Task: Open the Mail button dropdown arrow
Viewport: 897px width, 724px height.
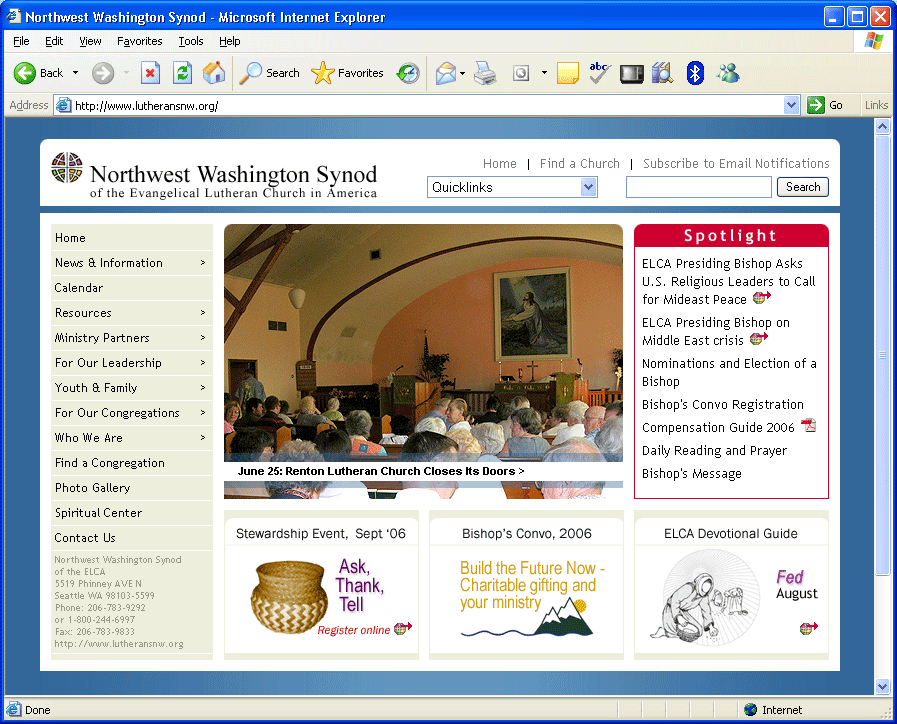Action: coord(462,73)
